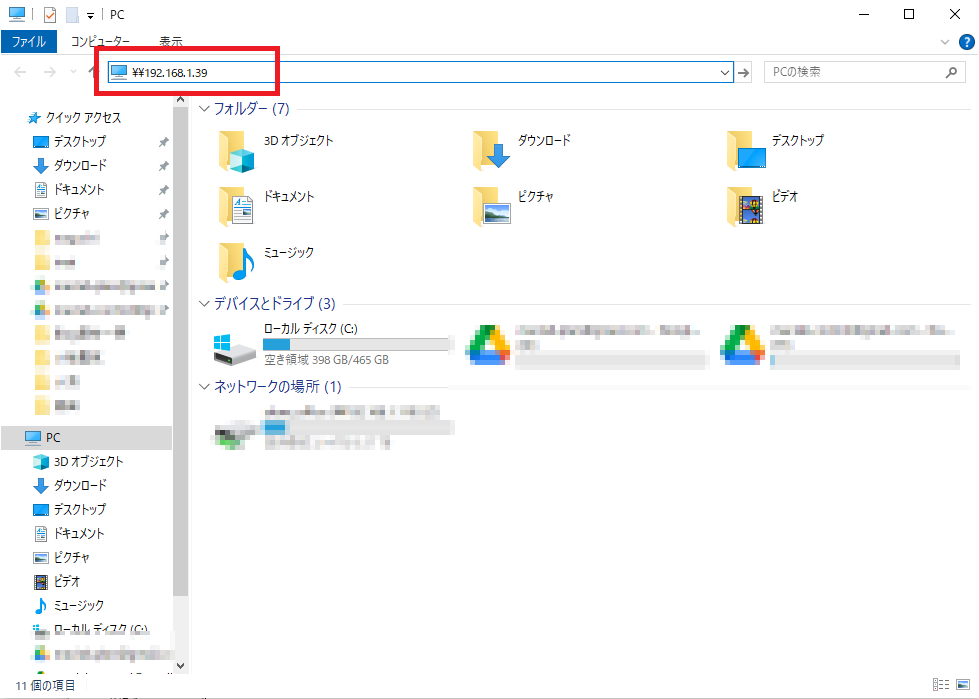
Task: Select ビデオ under PC in the tree
Action: coord(57,581)
